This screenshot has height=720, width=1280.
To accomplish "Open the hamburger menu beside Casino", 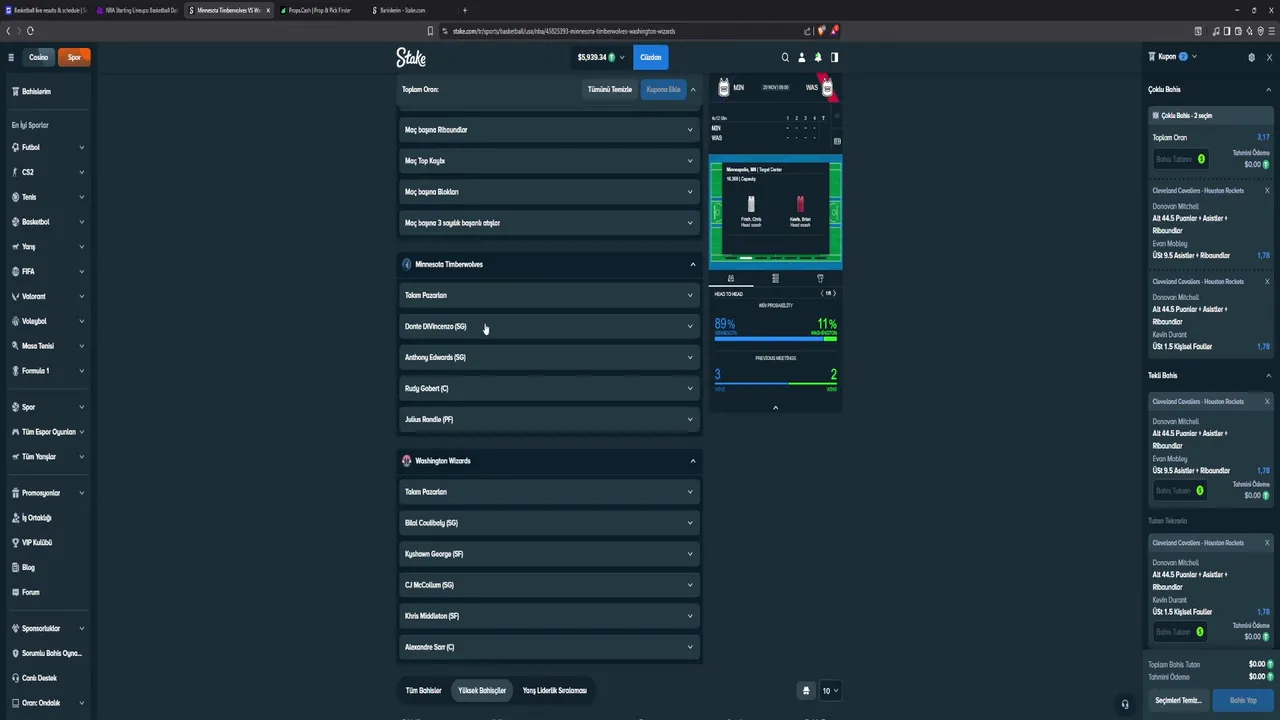I will click(x=11, y=57).
